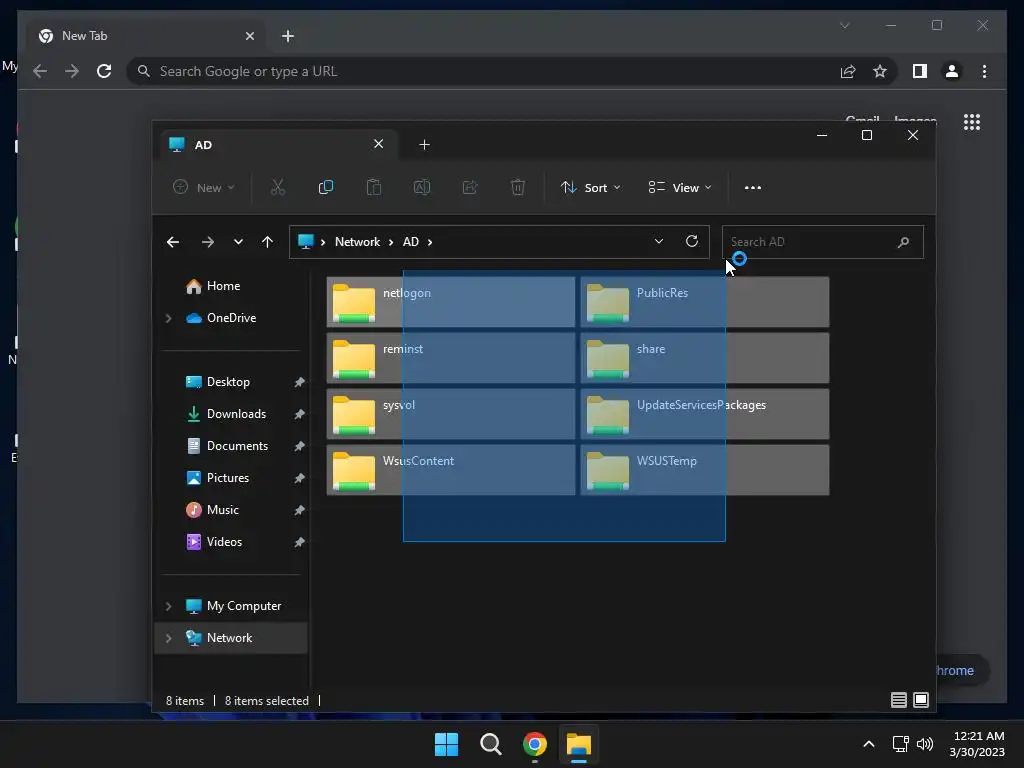Reload the Chrome page
This screenshot has width=1024, height=768.
tap(104, 71)
